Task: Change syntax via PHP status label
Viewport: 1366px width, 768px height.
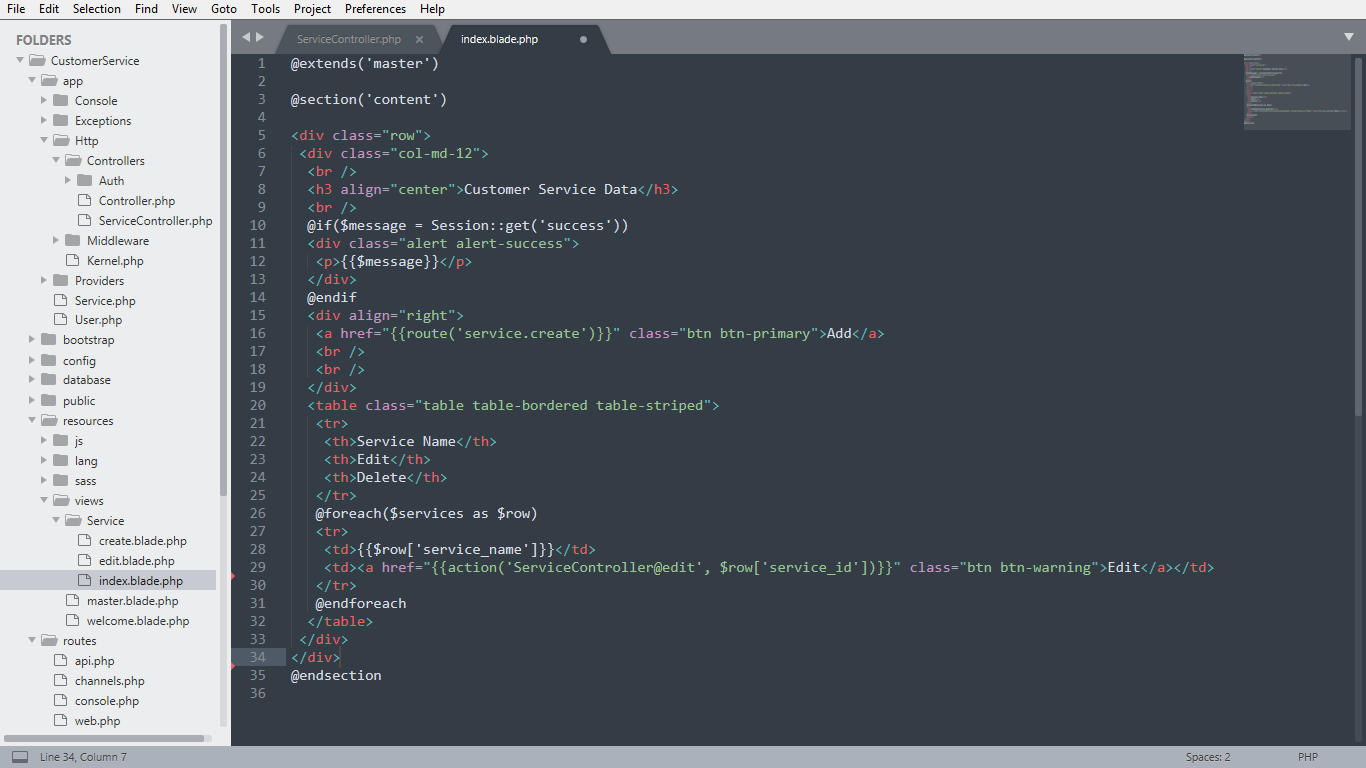Action: click(x=1308, y=757)
